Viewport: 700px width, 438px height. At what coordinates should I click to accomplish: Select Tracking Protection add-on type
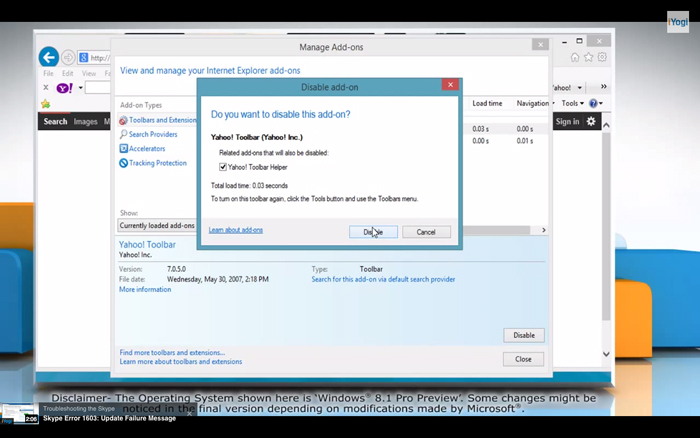point(157,163)
